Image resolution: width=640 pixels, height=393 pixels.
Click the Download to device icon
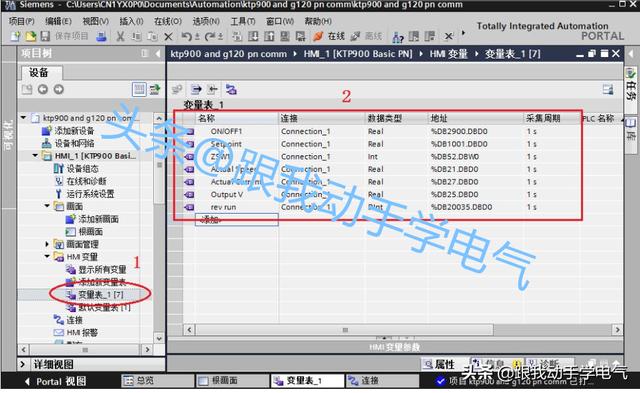click(253, 36)
